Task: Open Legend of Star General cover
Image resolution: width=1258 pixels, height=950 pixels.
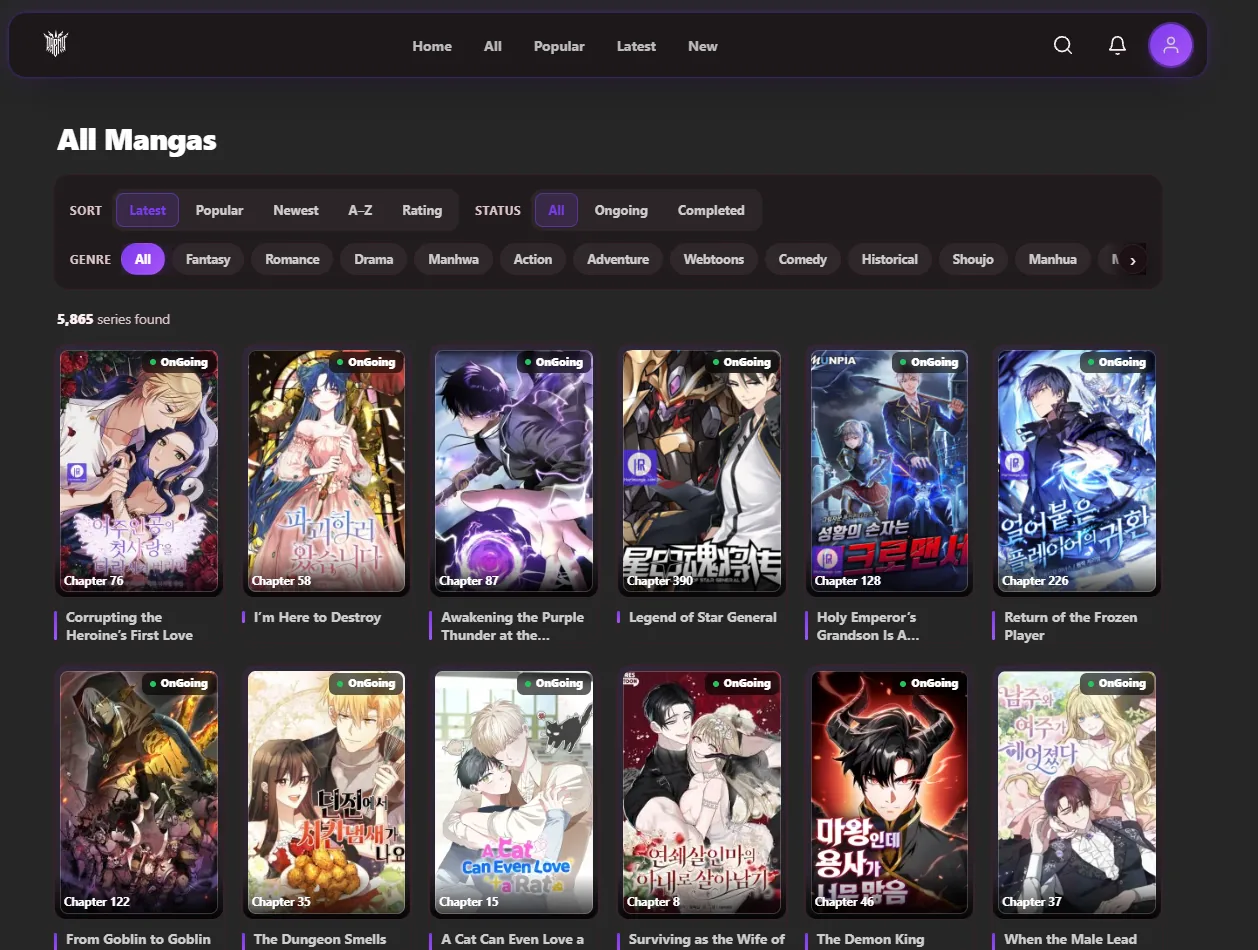Action: point(702,471)
